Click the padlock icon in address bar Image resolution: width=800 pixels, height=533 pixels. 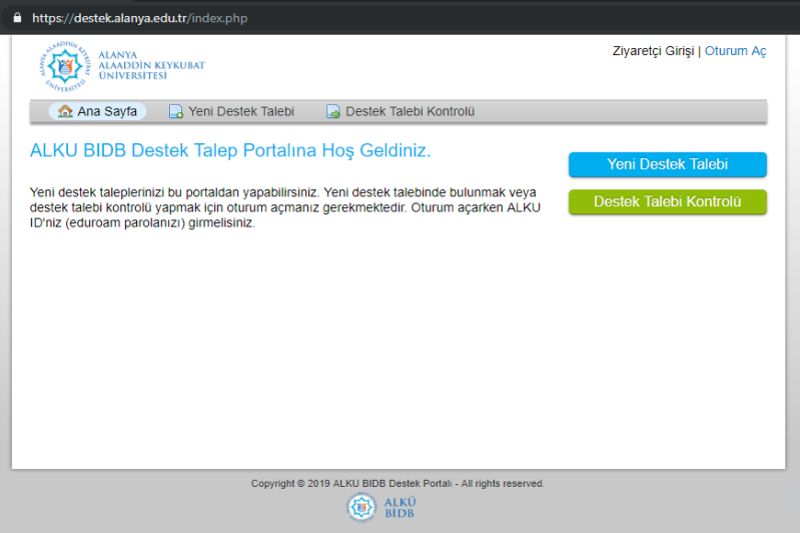click(x=17, y=18)
